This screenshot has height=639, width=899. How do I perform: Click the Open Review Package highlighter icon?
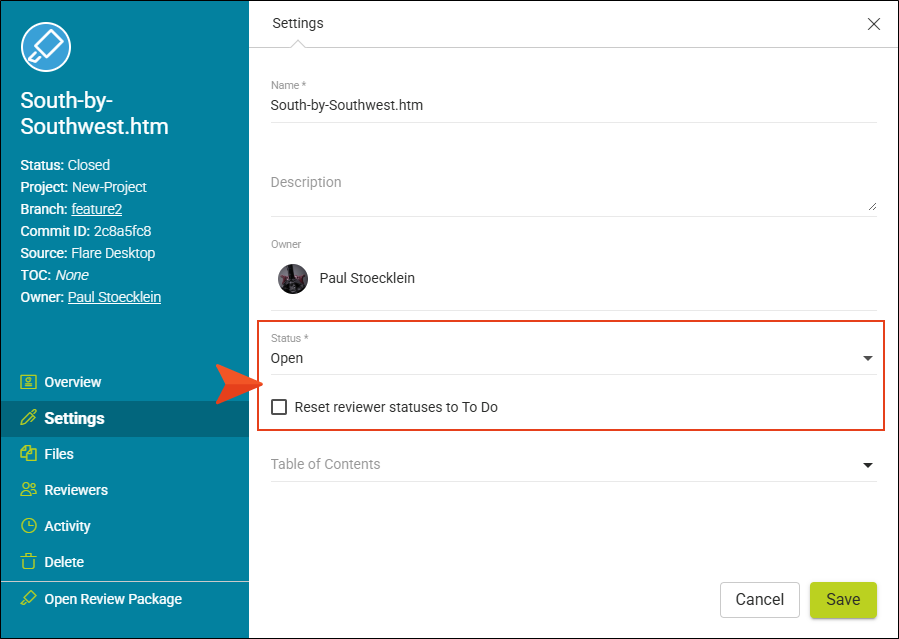pyautogui.click(x=28, y=598)
